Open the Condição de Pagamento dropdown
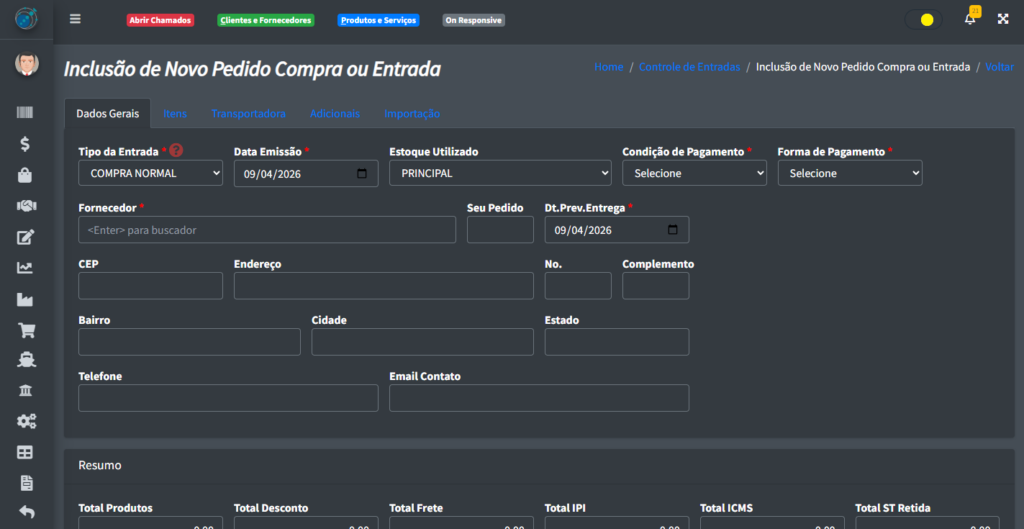Screen dimensions: 1024x529 694,173
